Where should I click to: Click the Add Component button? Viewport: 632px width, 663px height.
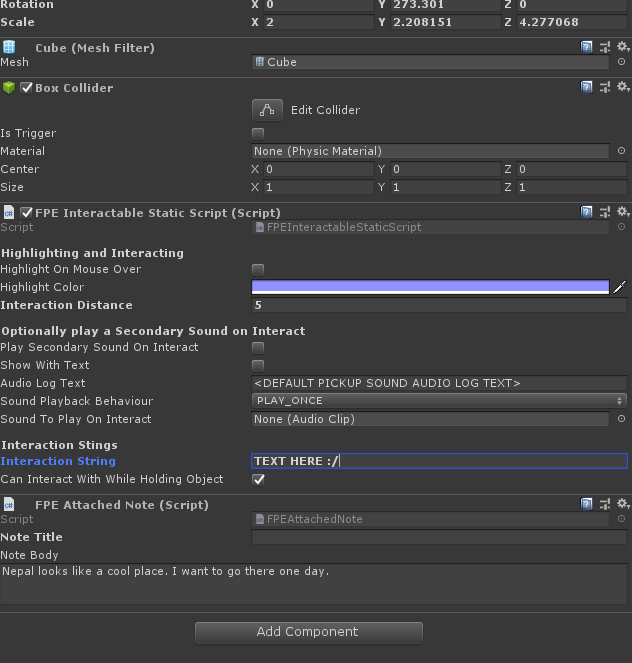(308, 632)
